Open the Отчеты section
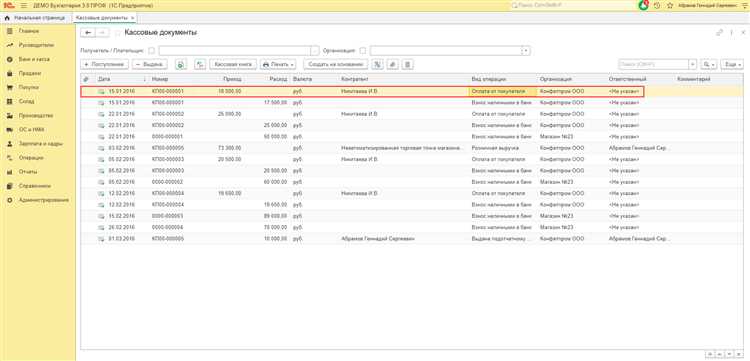The image size is (750, 361). 28,172
